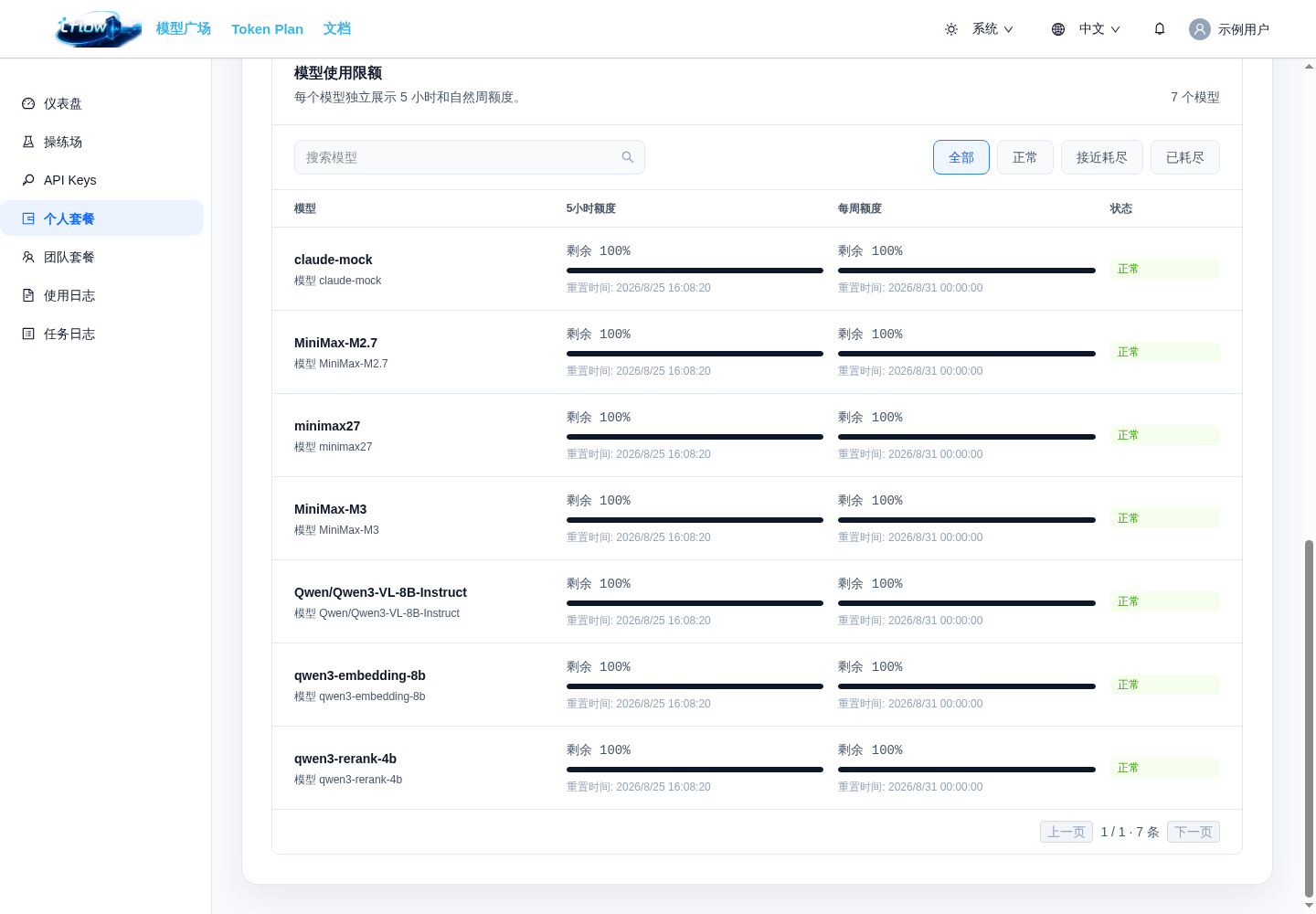Focus the 搜索模型 search field
1316x914 pixels.
pos(470,157)
